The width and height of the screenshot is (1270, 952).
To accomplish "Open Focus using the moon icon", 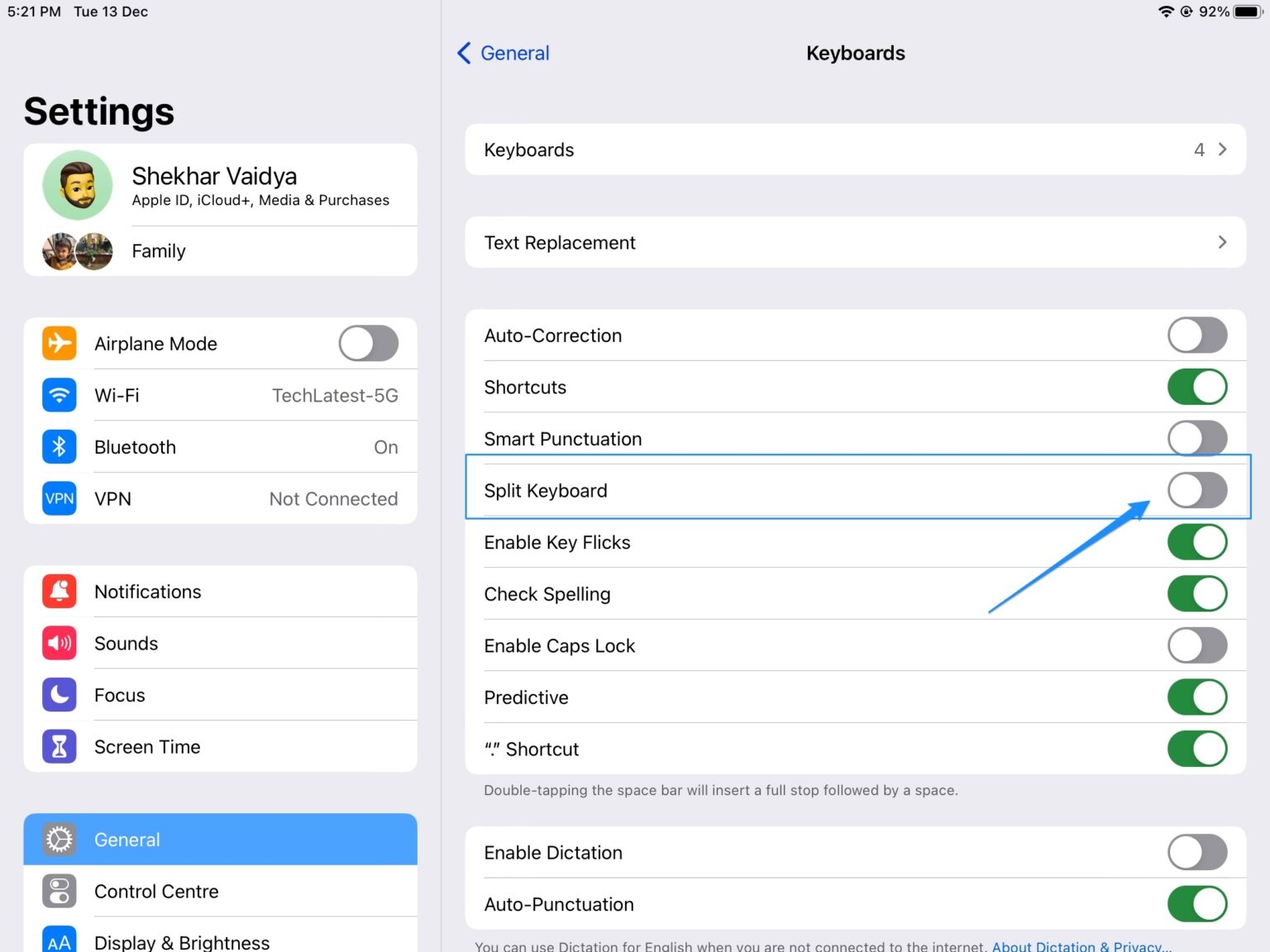I will [60, 695].
